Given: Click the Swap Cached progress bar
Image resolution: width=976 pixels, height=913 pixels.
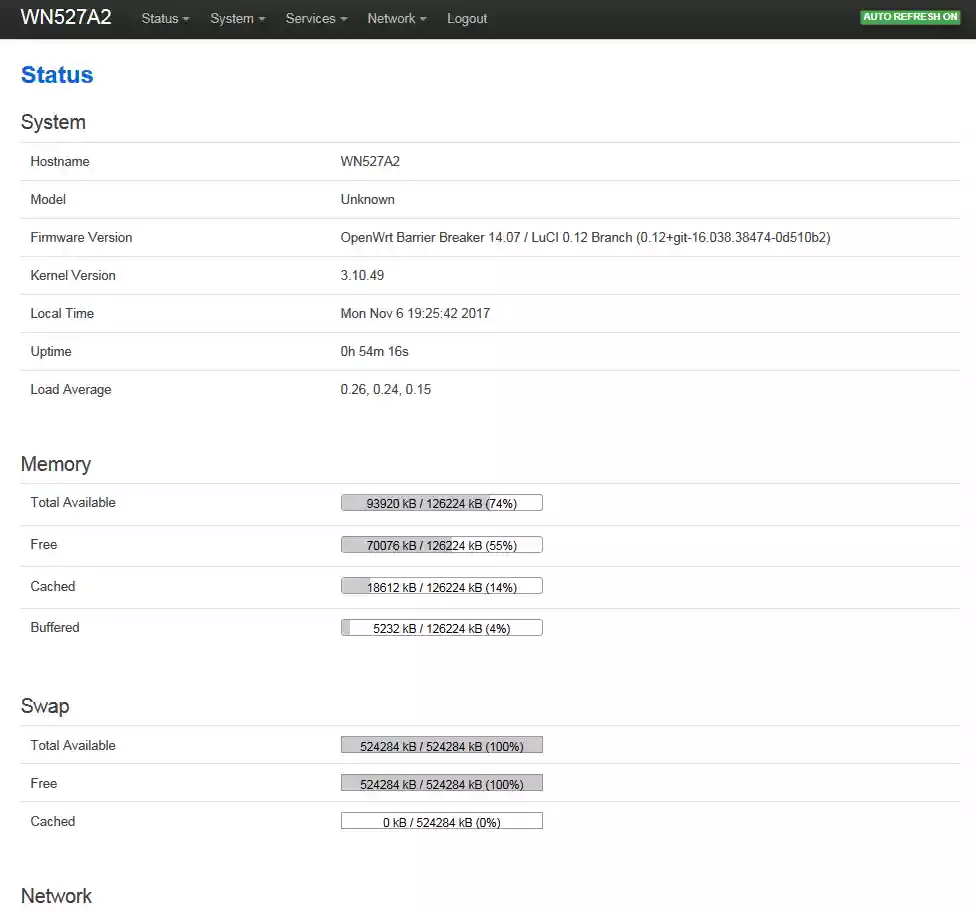Looking at the screenshot, I should pyautogui.click(x=441, y=820).
